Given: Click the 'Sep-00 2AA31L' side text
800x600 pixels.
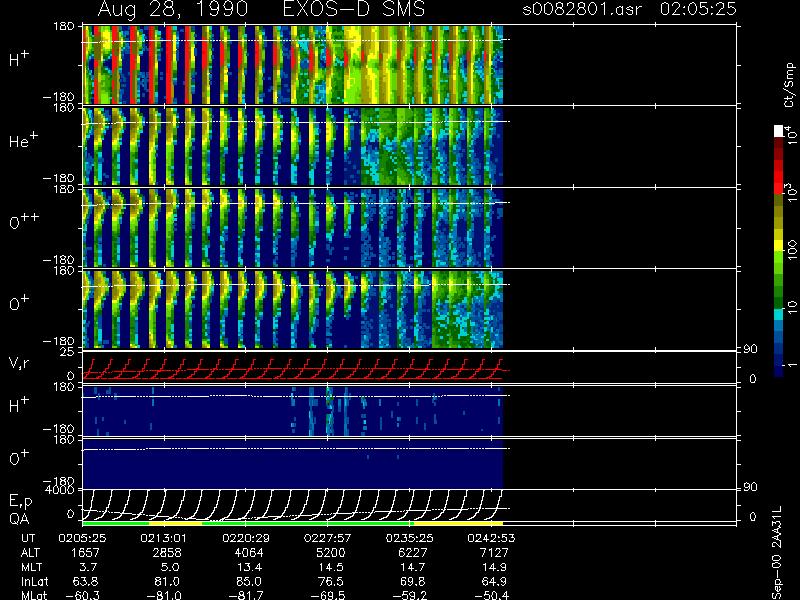Looking at the screenshot, I should [x=777, y=554].
